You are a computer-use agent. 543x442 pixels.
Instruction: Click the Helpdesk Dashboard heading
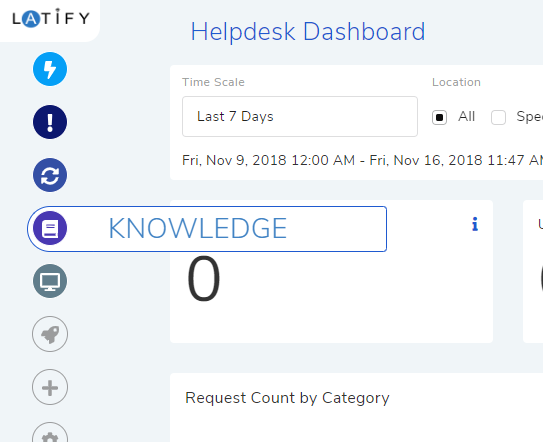308,32
